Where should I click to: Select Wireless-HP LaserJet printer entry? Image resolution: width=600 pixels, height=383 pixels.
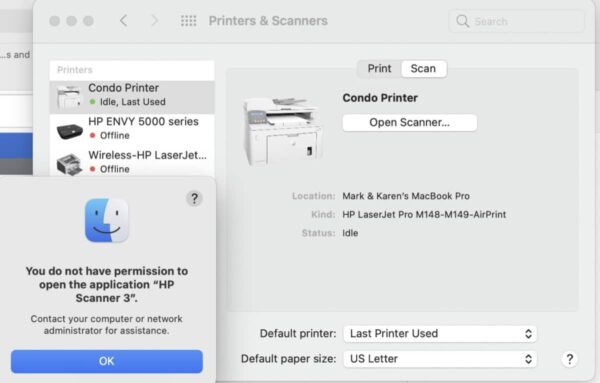pos(132,162)
